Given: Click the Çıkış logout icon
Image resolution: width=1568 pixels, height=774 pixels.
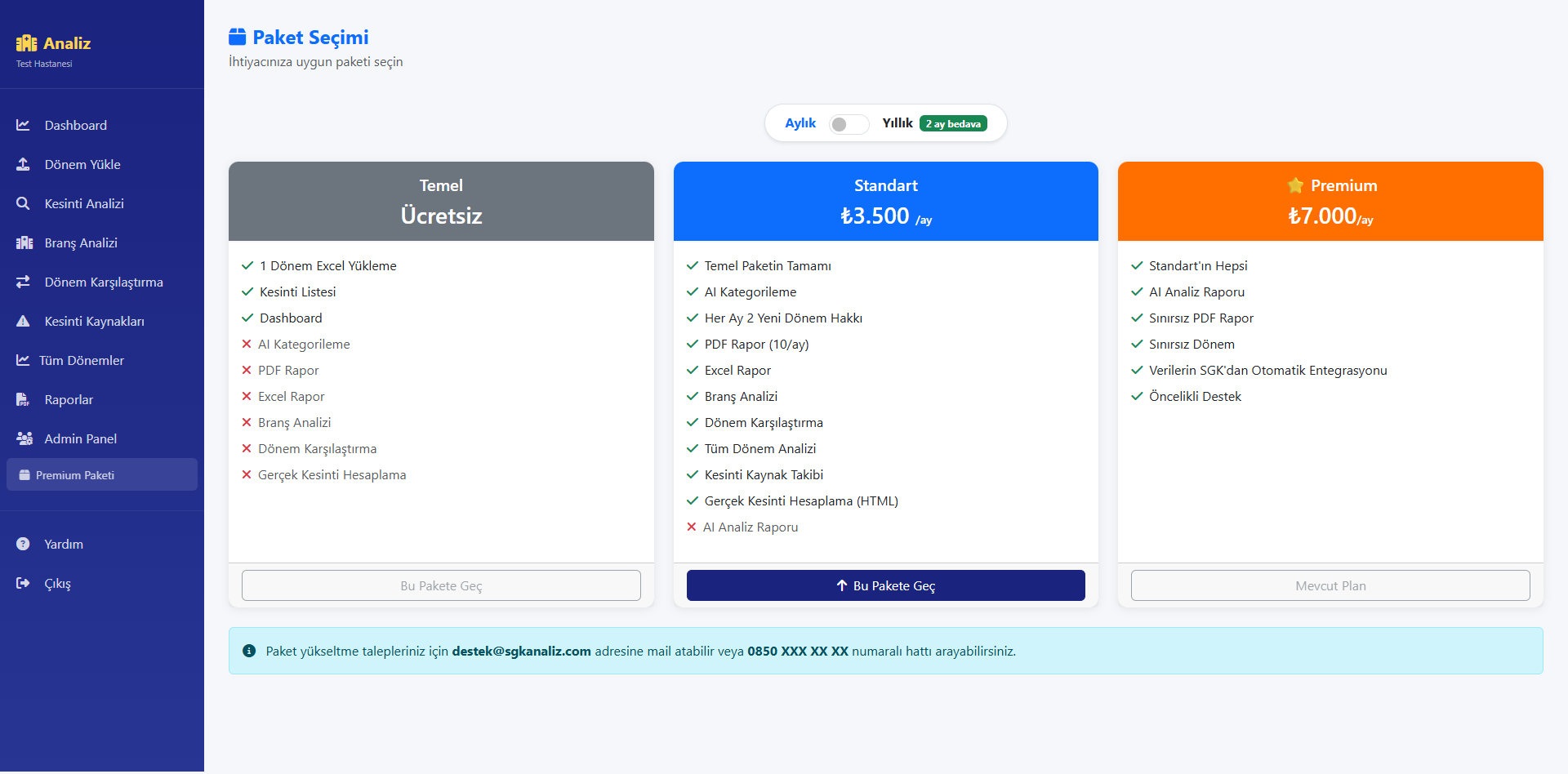Looking at the screenshot, I should coord(23,583).
